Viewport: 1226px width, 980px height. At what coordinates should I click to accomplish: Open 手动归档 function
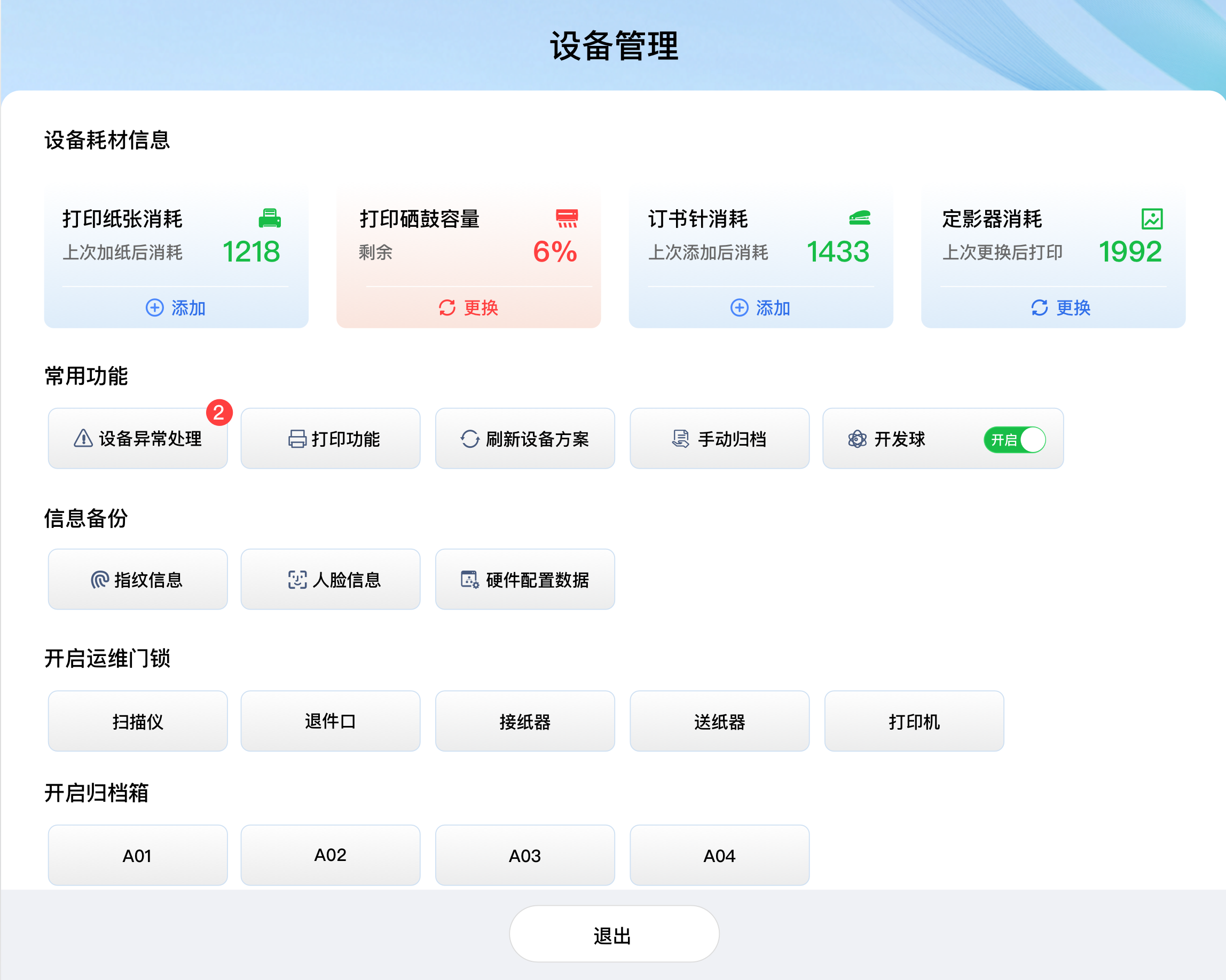[719, 439]
